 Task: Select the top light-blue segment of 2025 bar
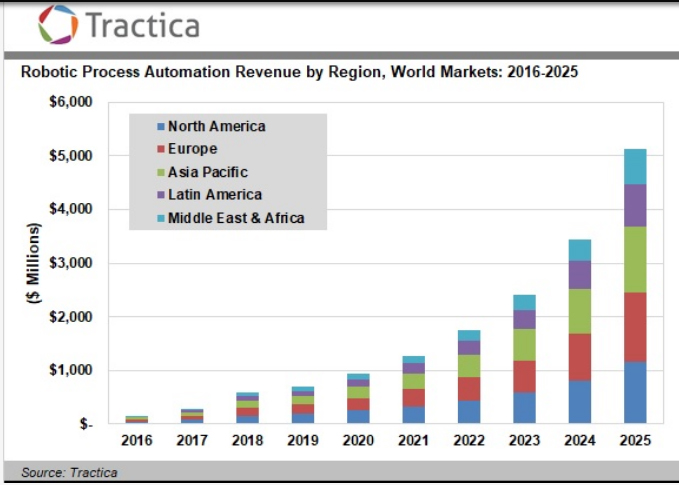coord(635,166)
